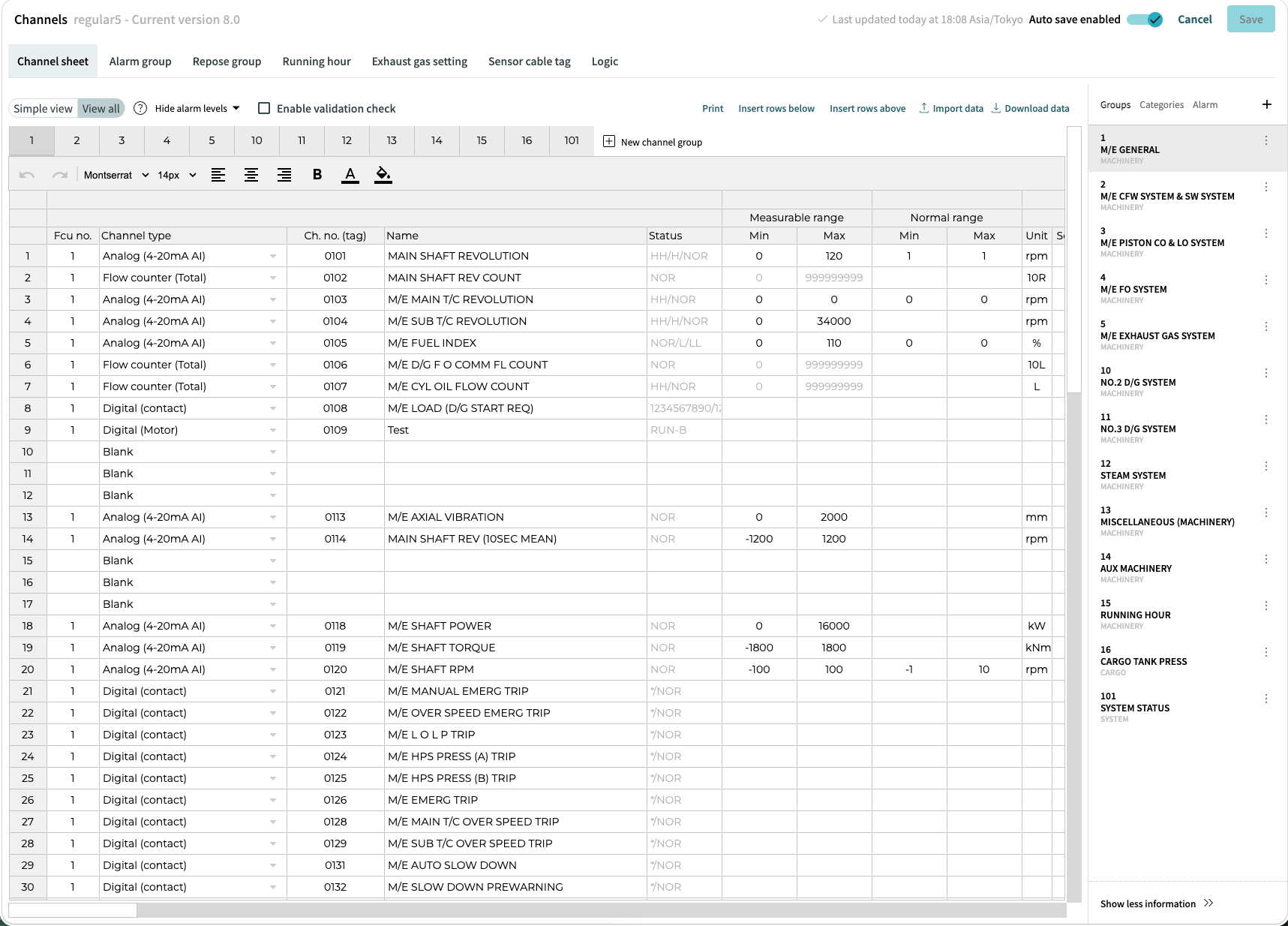Click the alarm levels help icon
Viewport: 1288px width, 926px height.
click(x=140, y=108)
